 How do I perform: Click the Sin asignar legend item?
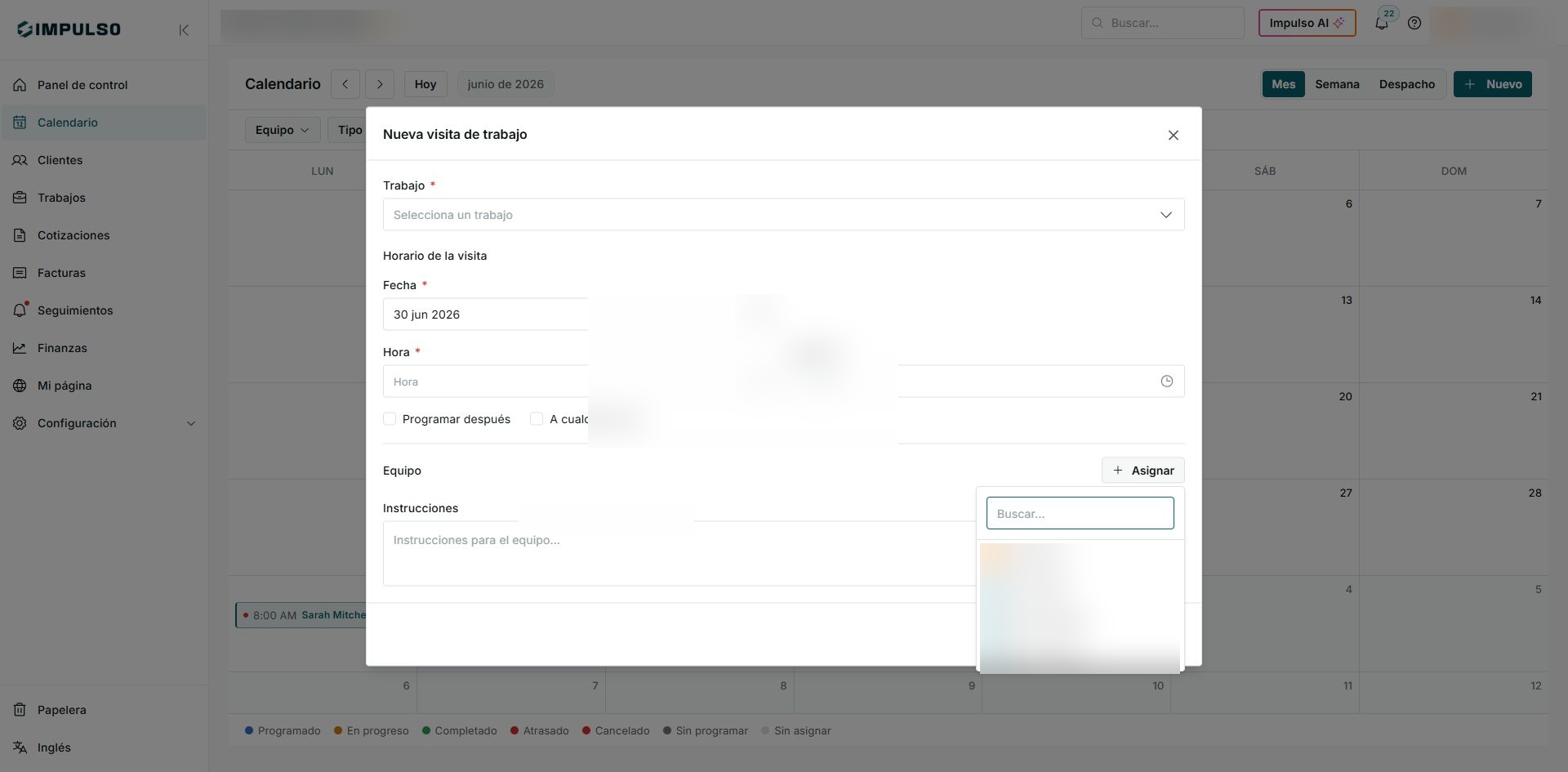pyautogui.click(x=796, y=731)
